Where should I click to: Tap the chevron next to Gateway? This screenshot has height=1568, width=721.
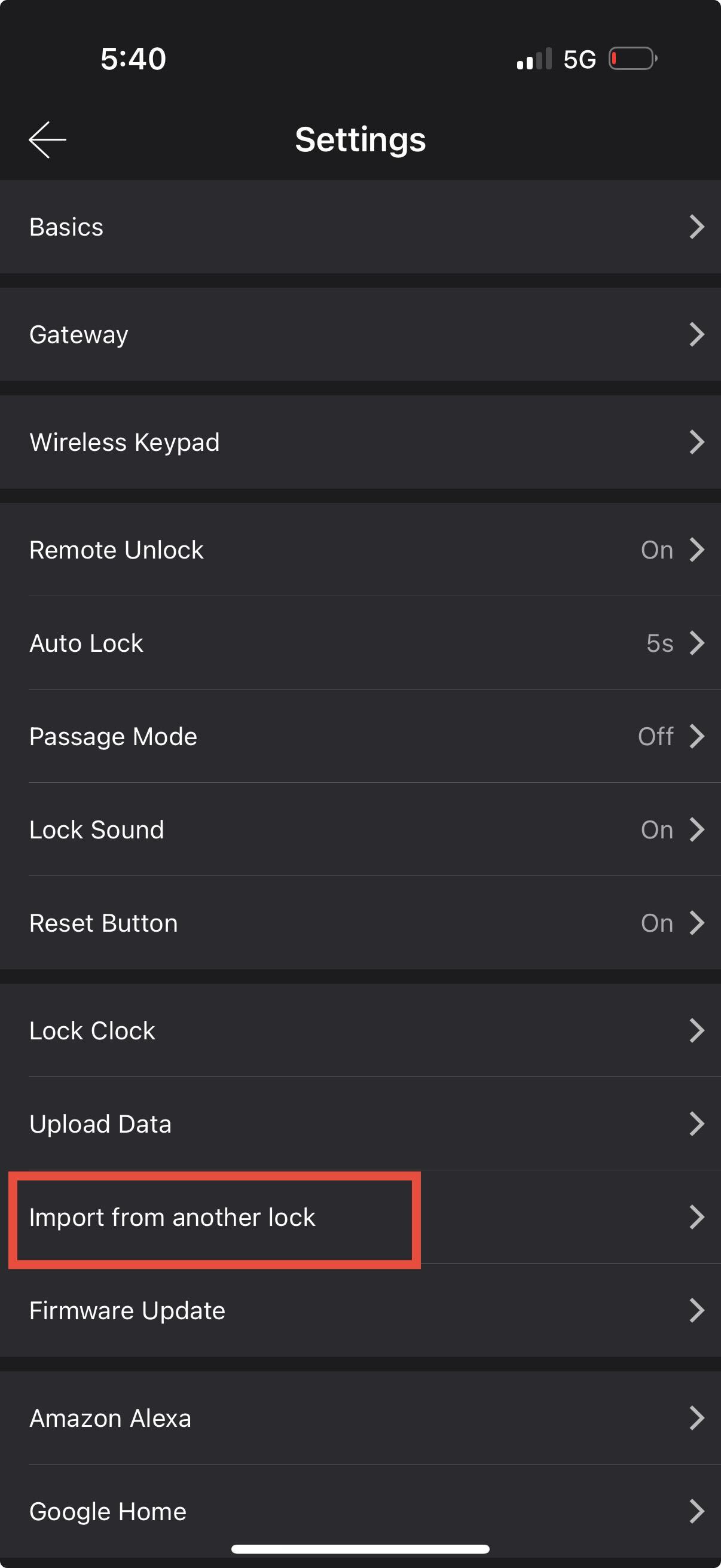coord(696,334)
